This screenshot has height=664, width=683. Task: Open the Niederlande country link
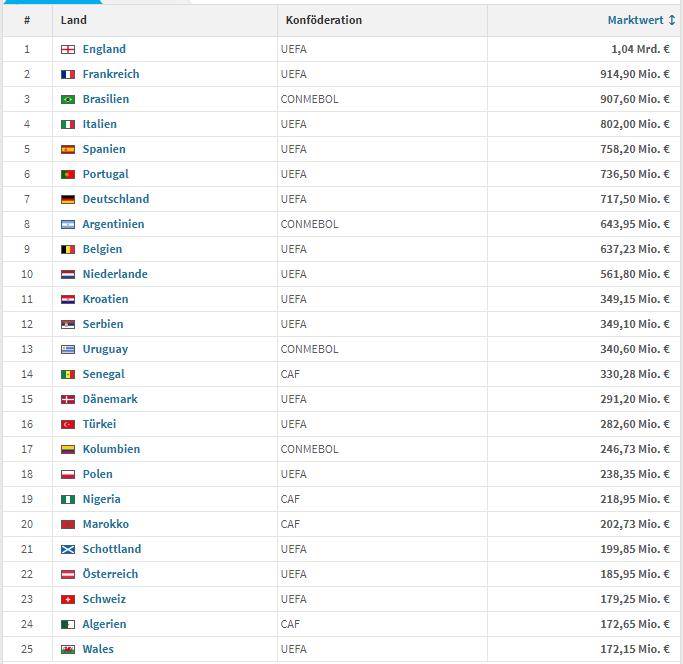115,274
